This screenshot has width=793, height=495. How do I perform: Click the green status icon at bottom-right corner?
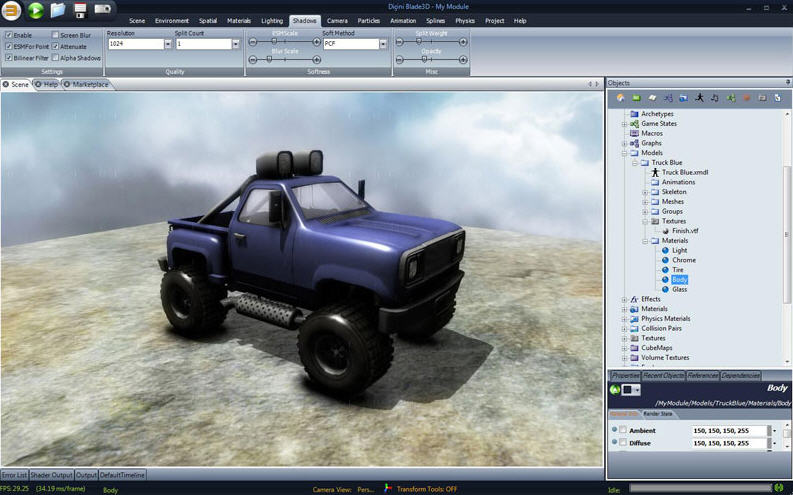click(779, 488)
